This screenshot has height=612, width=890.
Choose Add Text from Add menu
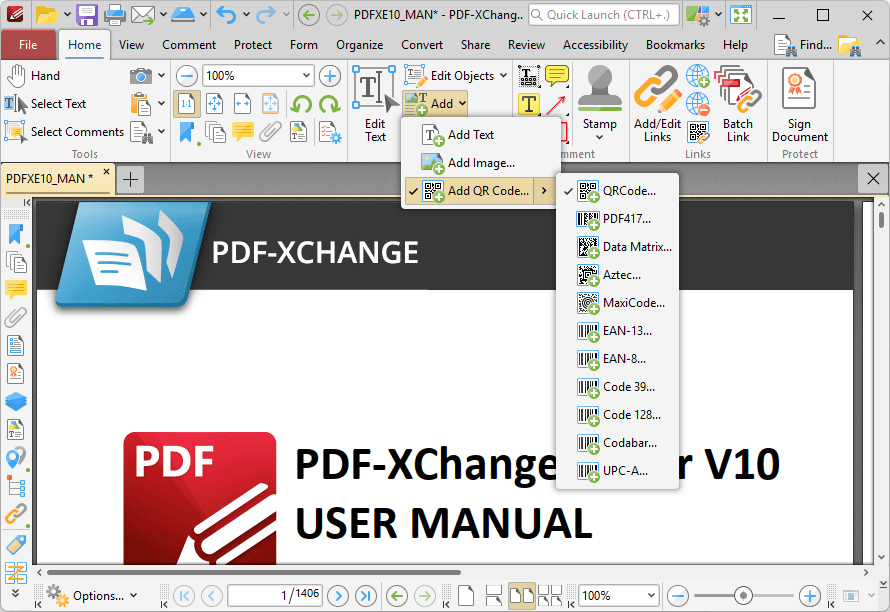point(480,135)
